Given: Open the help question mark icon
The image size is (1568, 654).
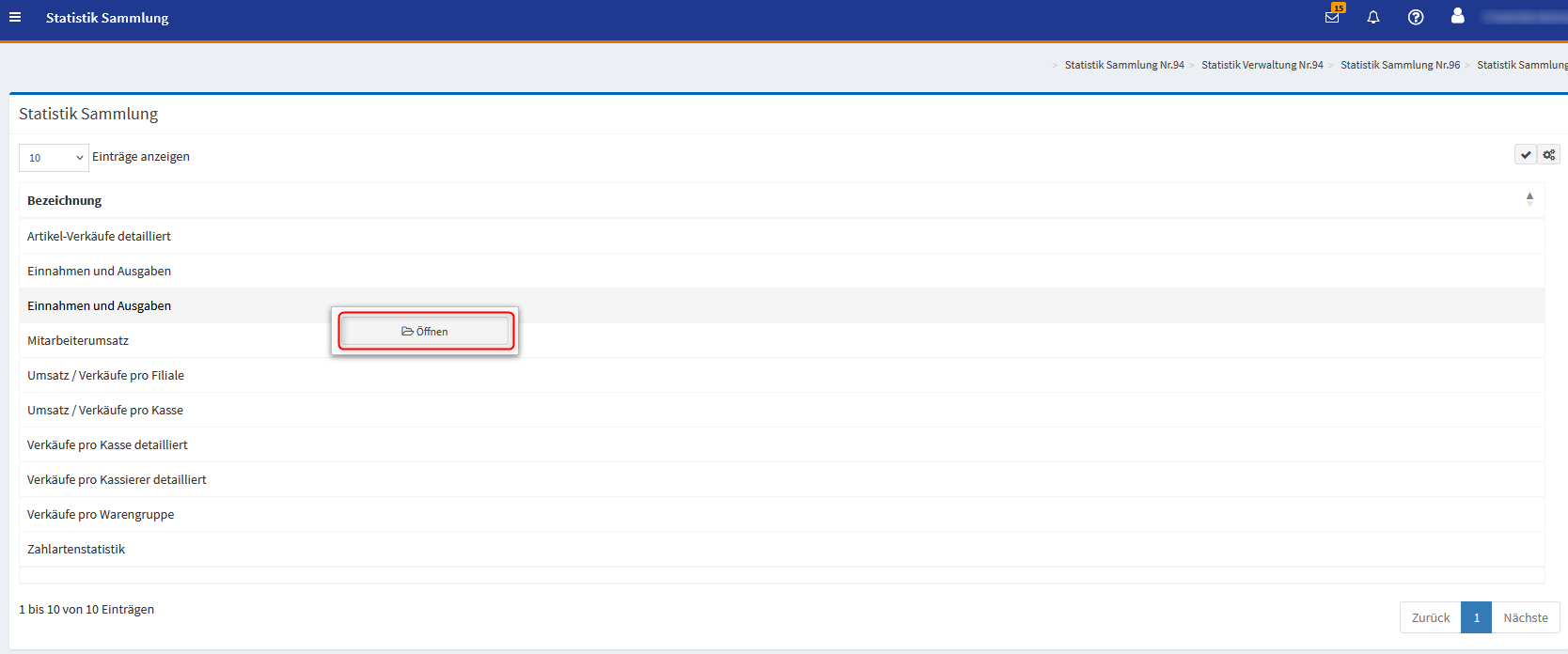Looking at the screenshot, I should click(x=1416, y=18).
